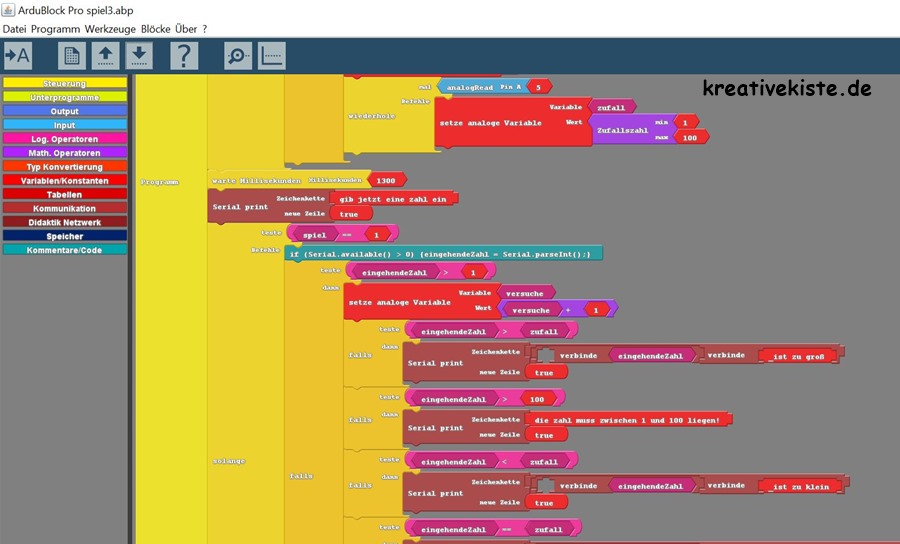Viewport: 900px width, 544px height.
Task: Click the up-arrow toolbar icon
Action: click(106, 55)
